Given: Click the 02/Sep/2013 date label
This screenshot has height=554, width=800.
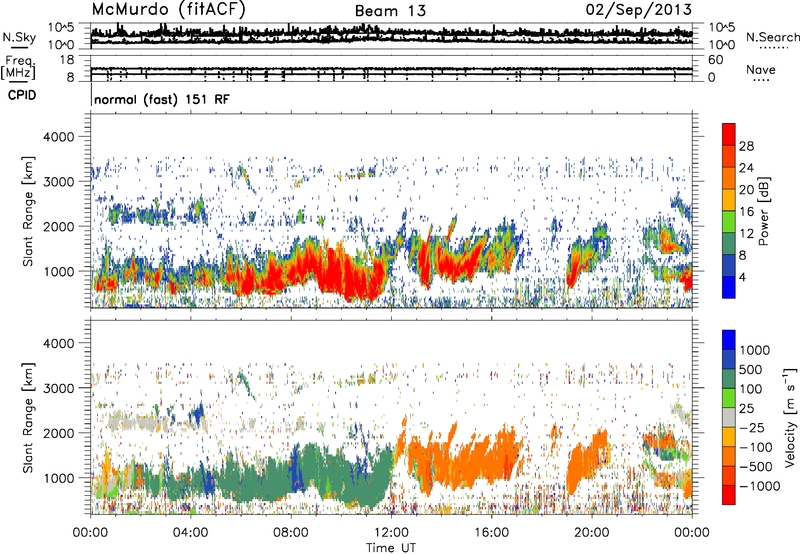Looking at the screenshot, I should coord(639,9).
